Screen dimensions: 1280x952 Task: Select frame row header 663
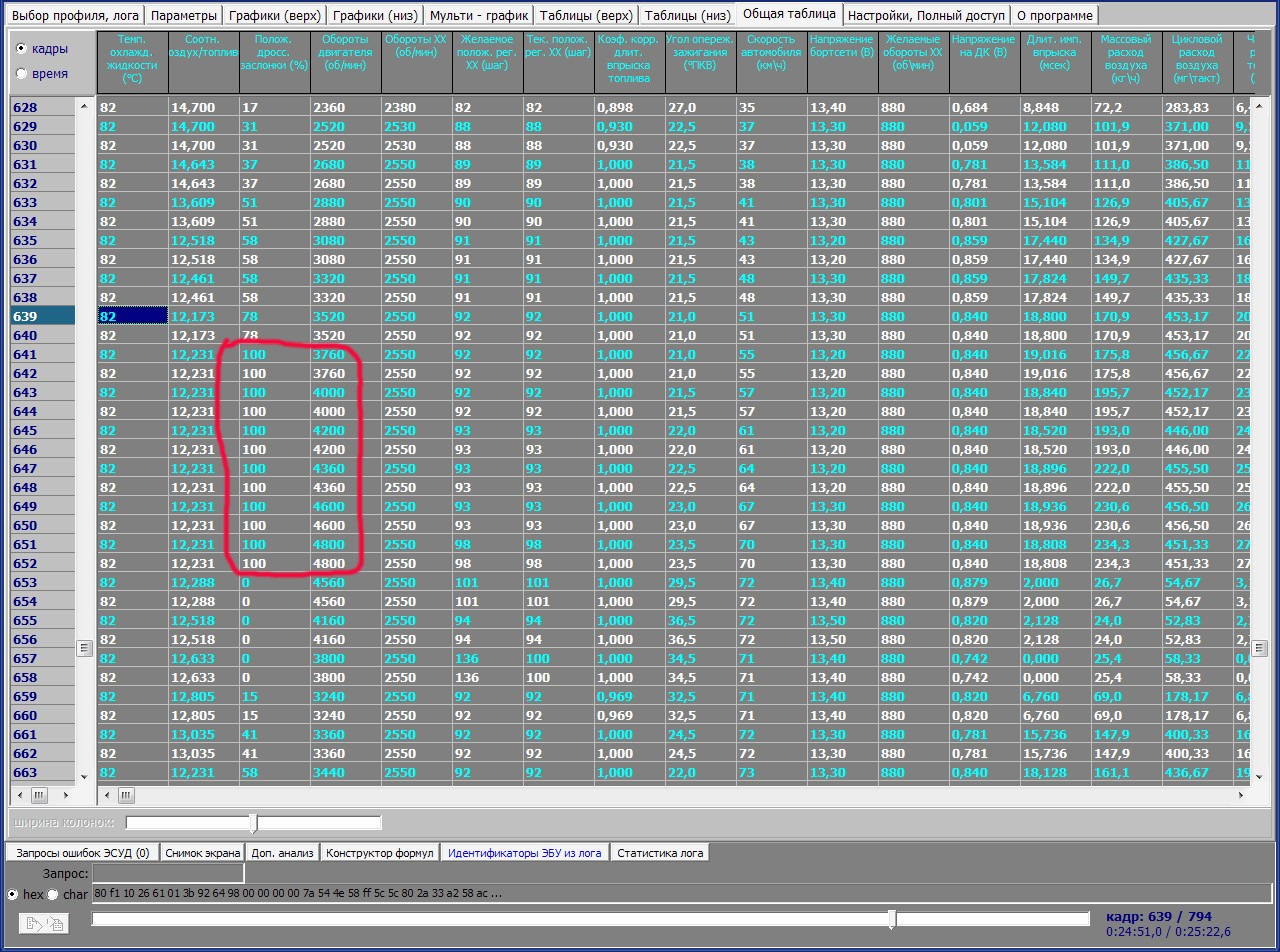coord(42,772)
